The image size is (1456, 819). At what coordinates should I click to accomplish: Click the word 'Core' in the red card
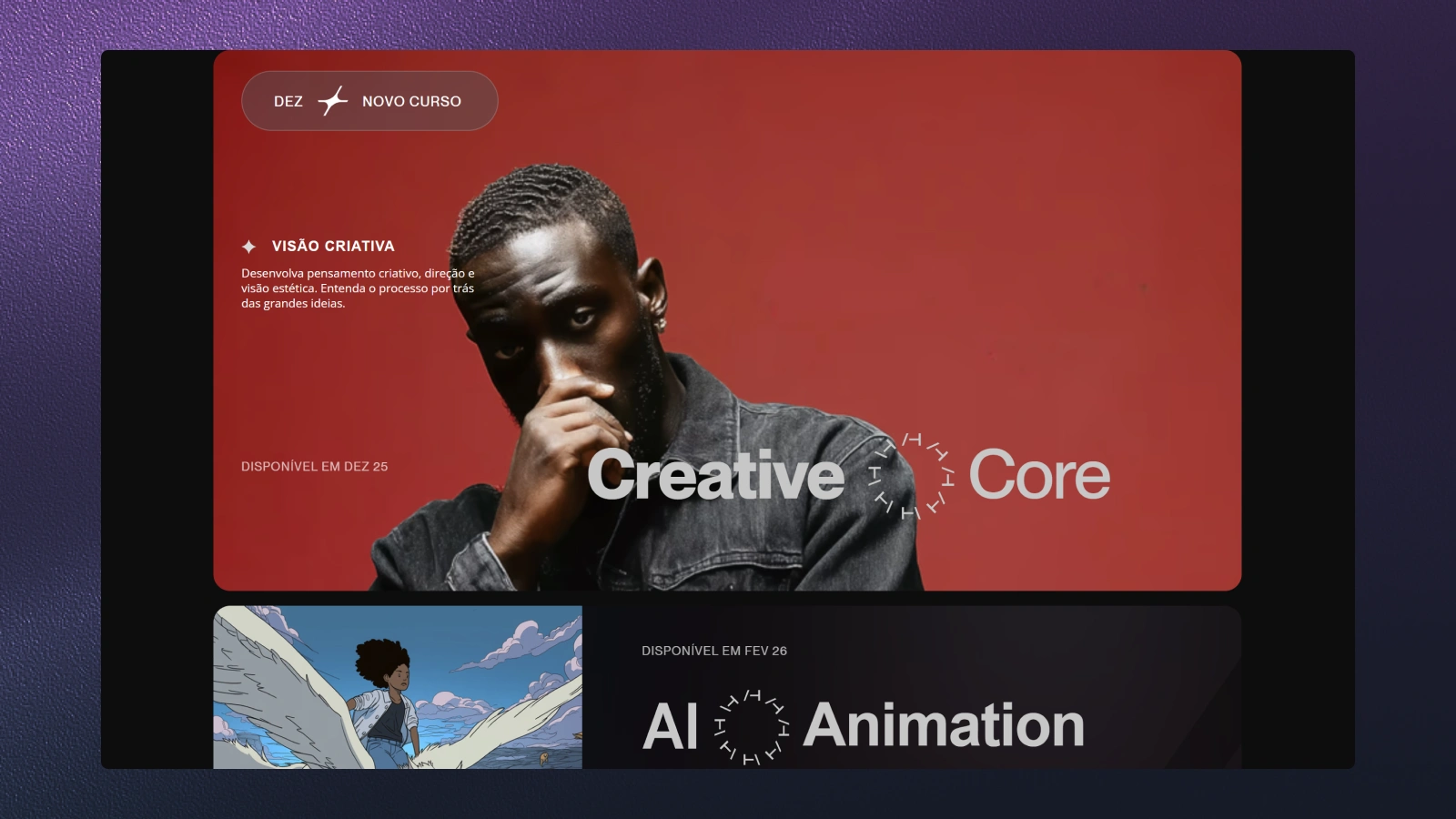[1039, 475]
